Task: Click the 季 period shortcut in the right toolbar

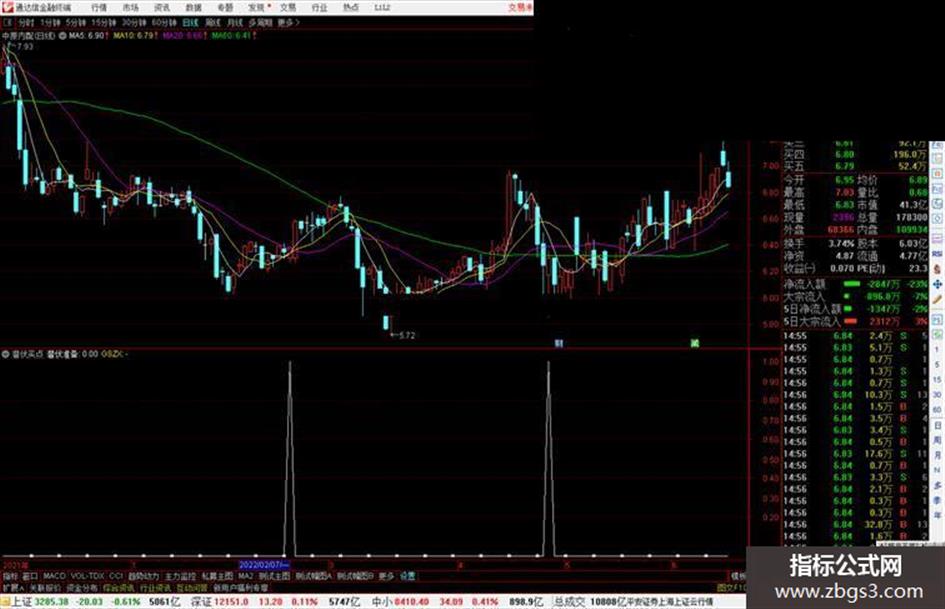Action: (x=937, y=500)
